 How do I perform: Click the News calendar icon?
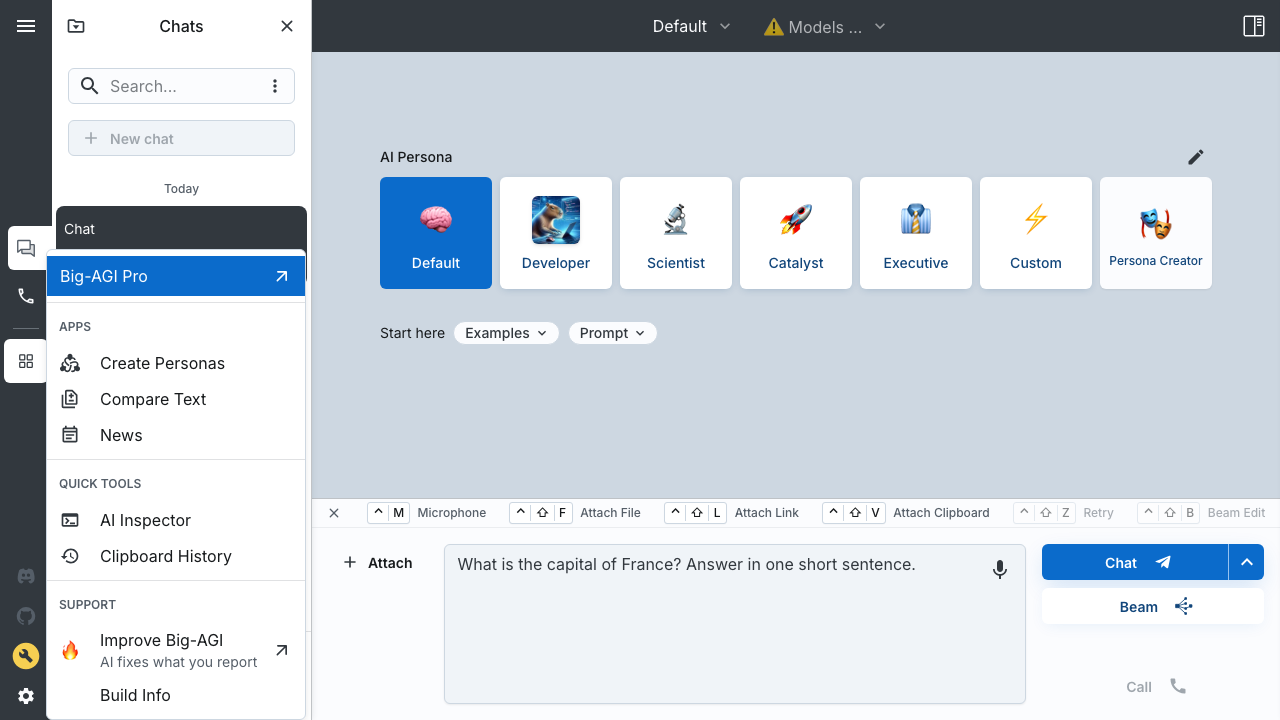(x=70, y=435)
